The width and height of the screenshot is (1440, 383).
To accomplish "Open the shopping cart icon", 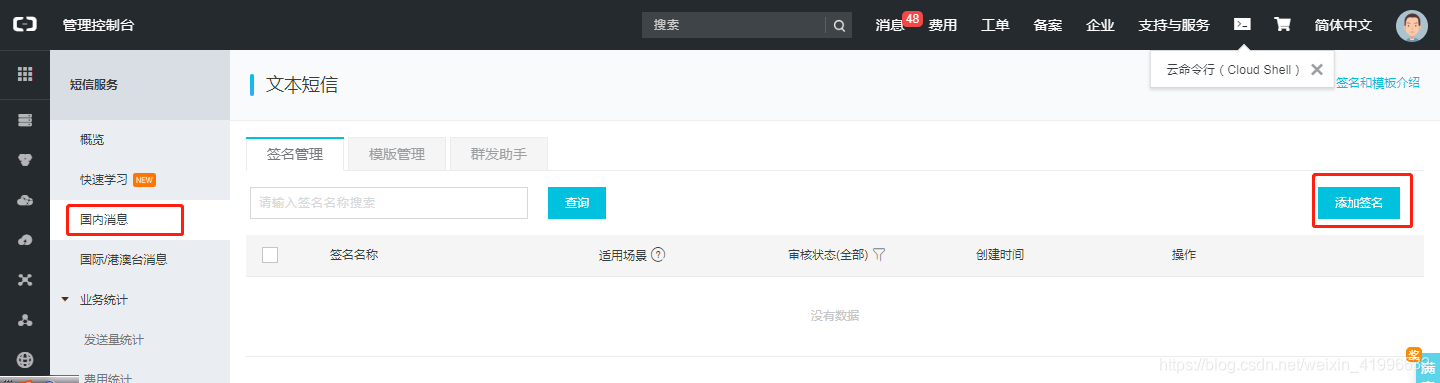I will coord(1282,24).
